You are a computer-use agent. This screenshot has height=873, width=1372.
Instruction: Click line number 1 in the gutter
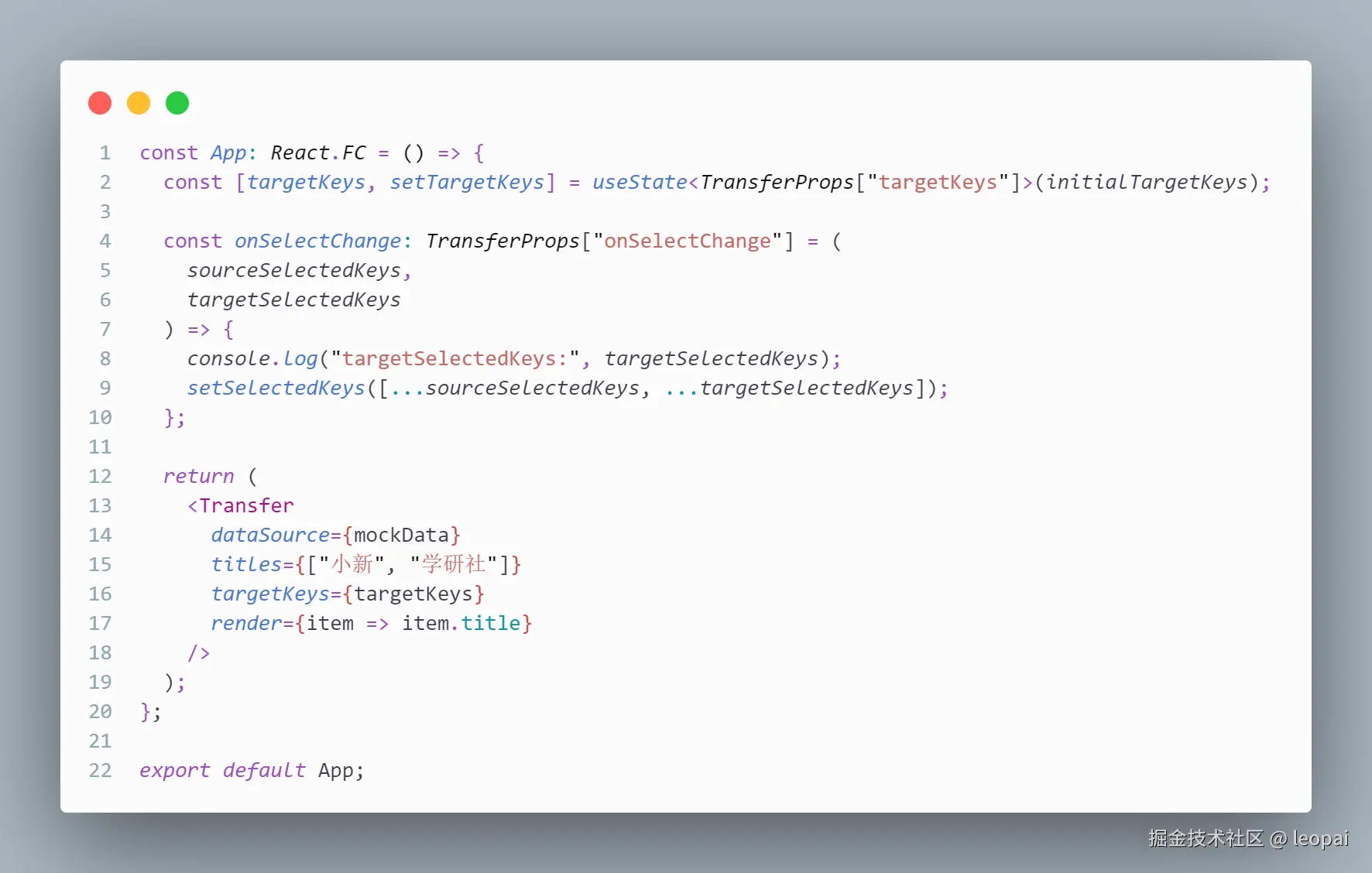pos(105,153)
